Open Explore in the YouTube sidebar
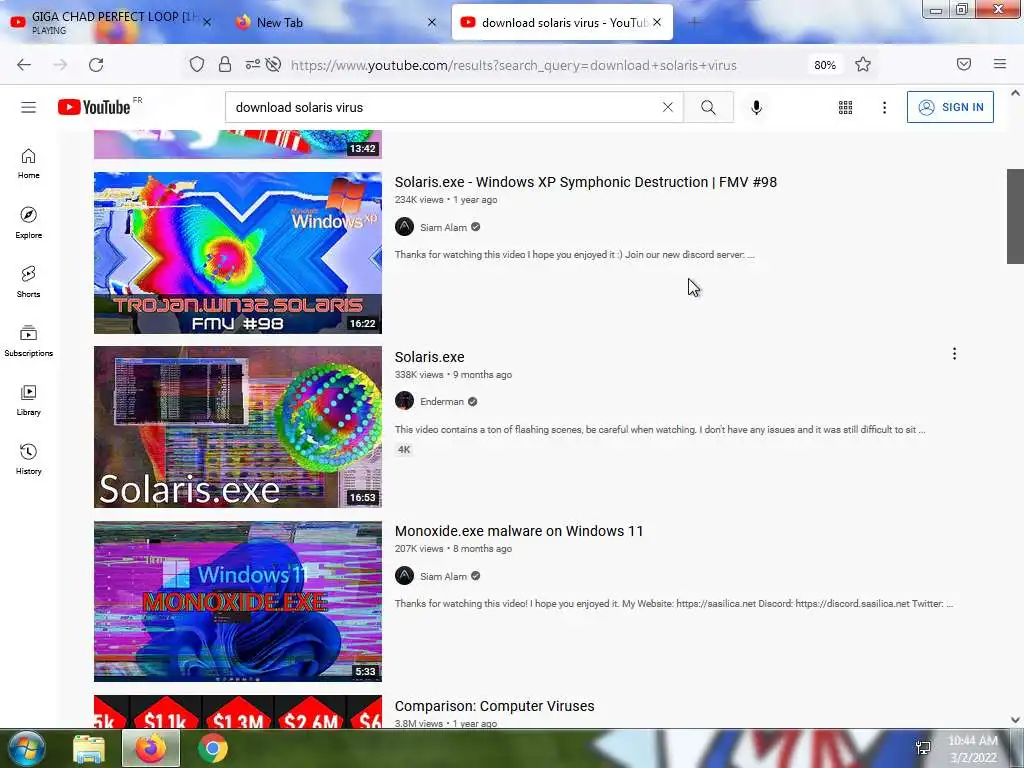The image size is (1024, 768). pos(28,223)
